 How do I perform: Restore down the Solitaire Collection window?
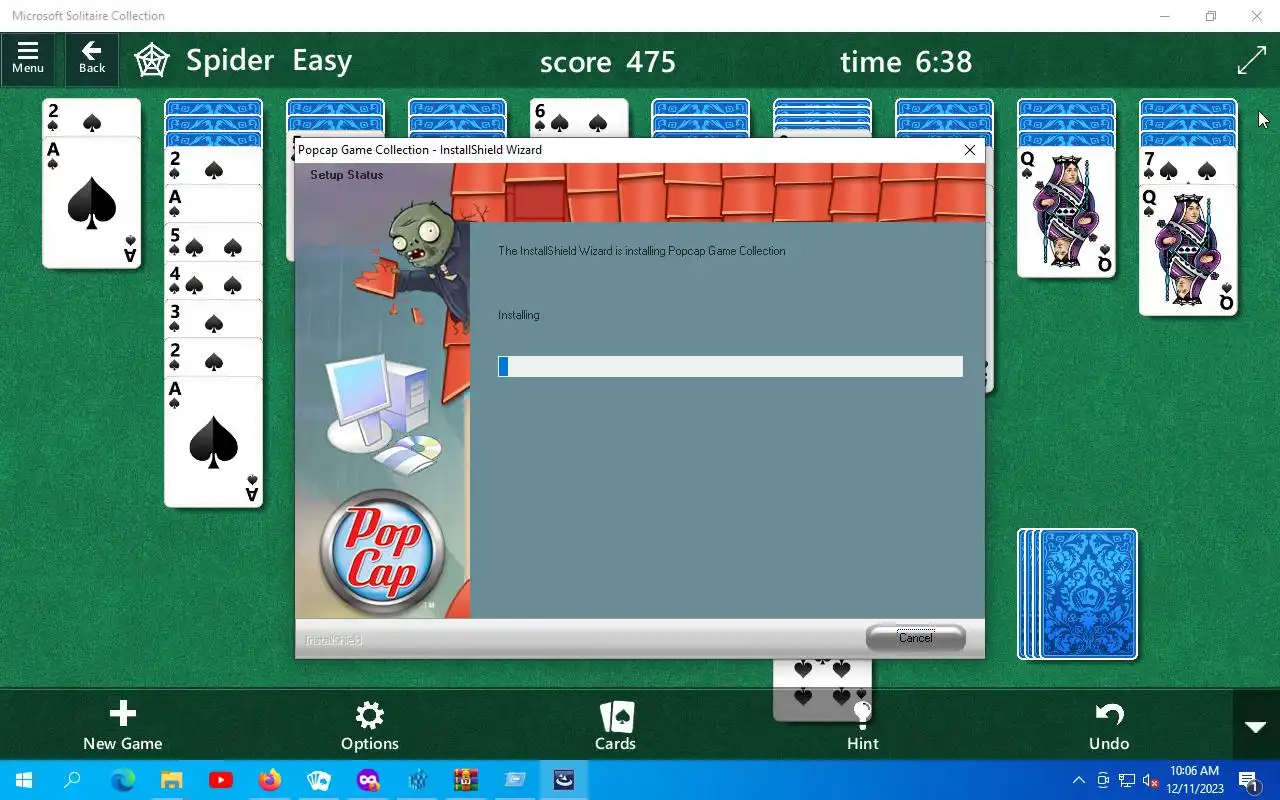pyautogui.click(x=1210, y=16)
